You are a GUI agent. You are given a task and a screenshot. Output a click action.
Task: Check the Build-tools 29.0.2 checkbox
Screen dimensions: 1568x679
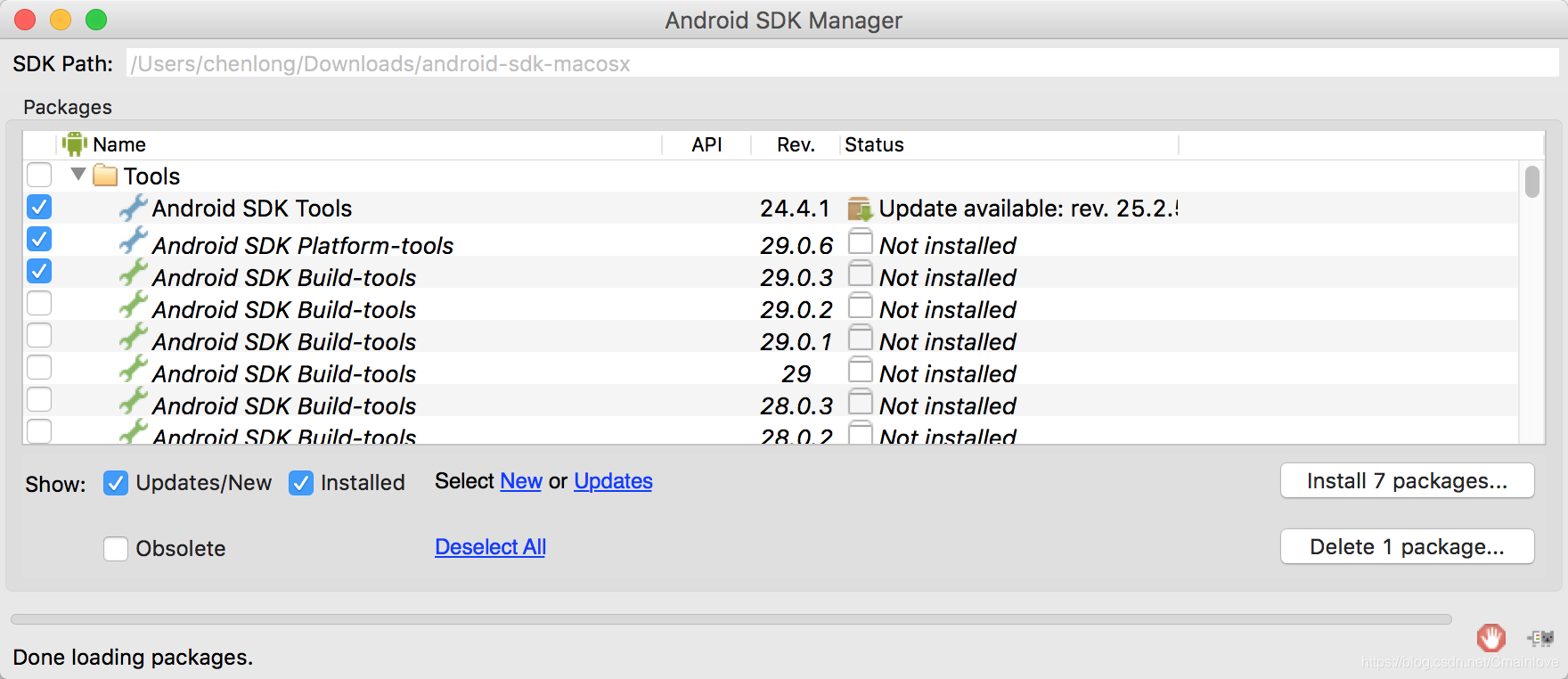[39, 303]
